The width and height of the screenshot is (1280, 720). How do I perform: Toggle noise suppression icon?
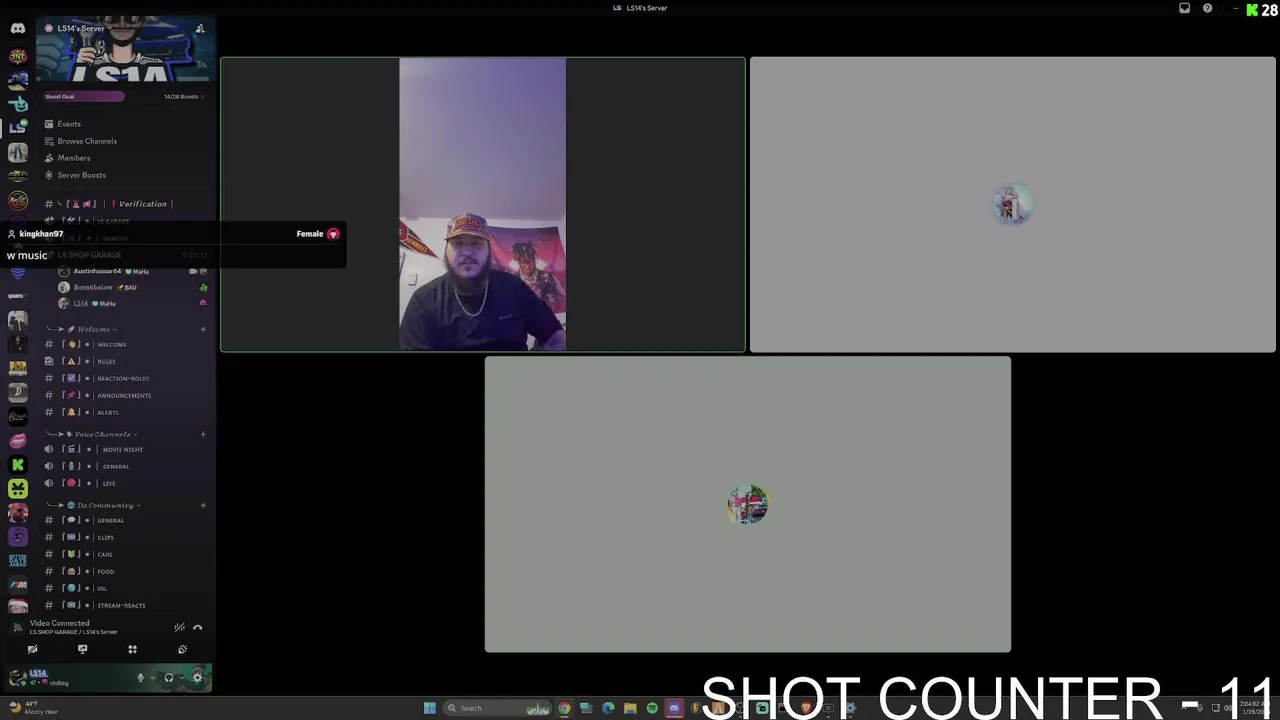pyautogui.click(x=179, y=627)
